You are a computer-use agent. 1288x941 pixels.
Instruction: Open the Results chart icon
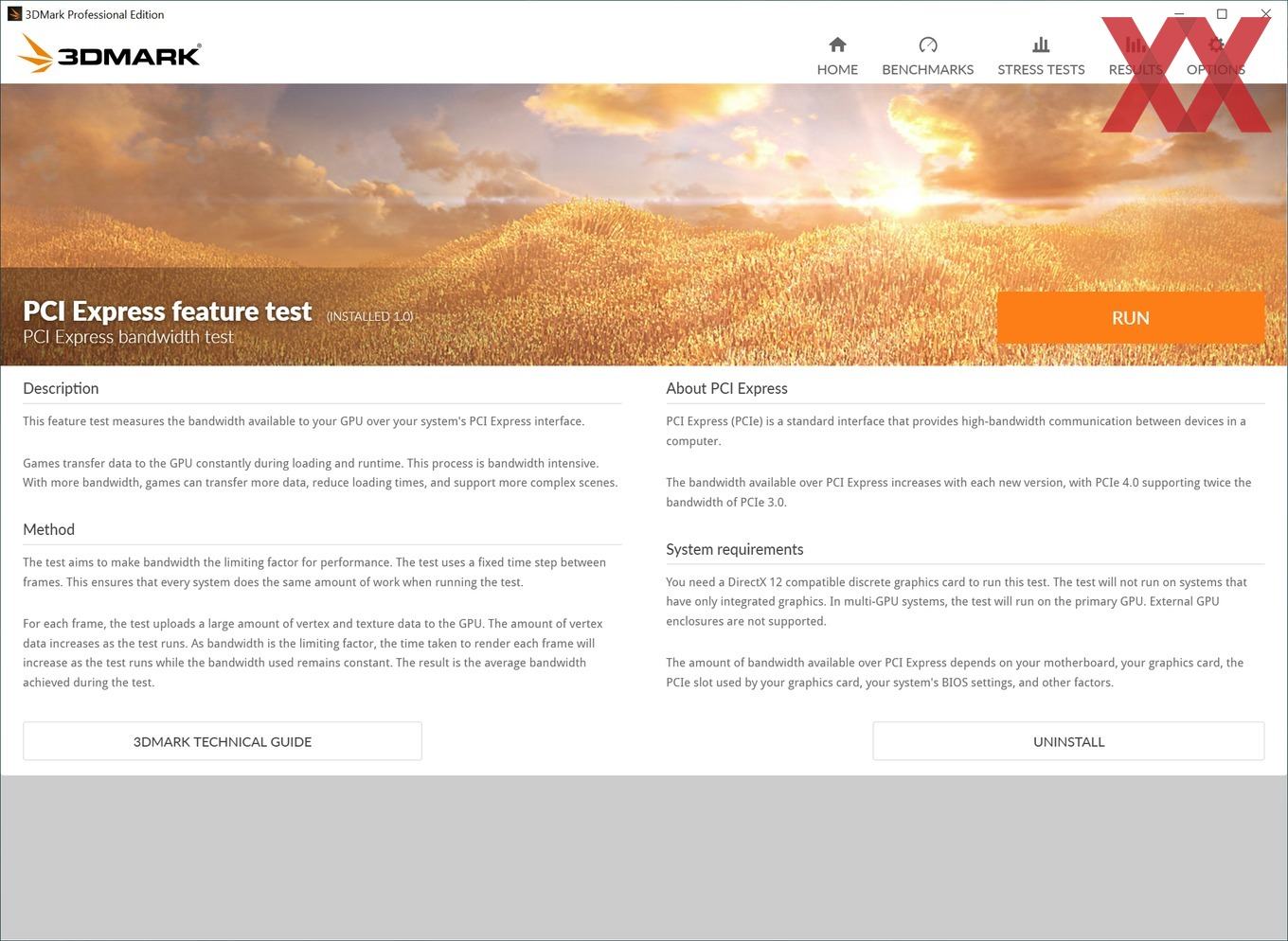[1136, 44]
